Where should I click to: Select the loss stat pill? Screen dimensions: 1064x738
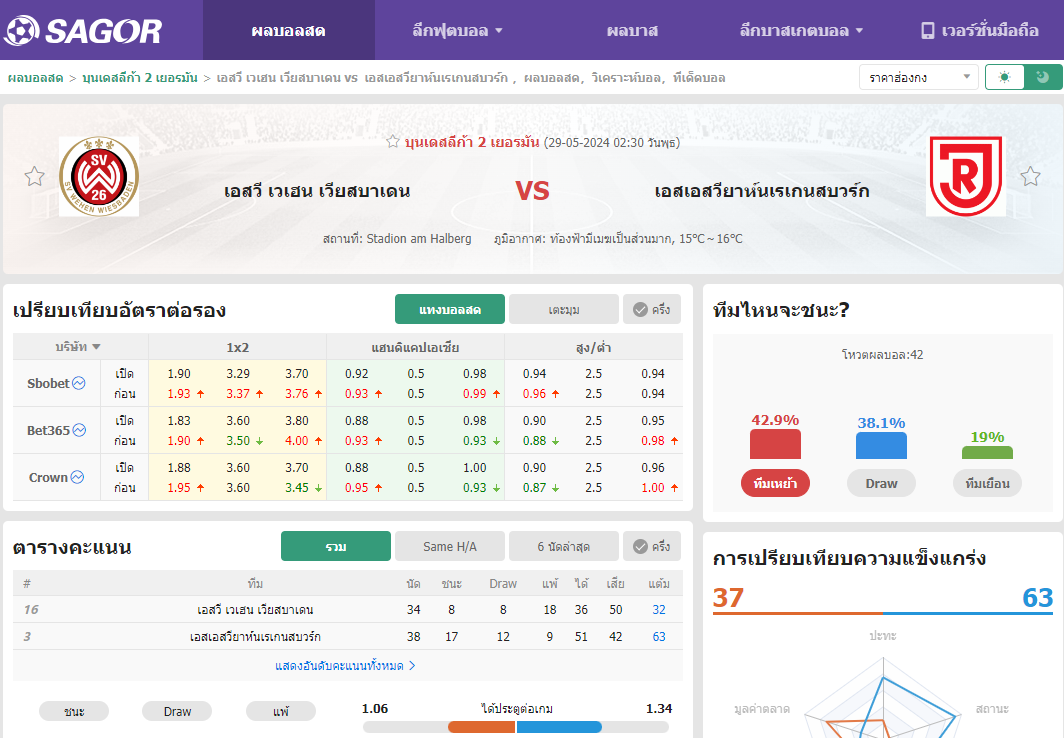[281, 711]
